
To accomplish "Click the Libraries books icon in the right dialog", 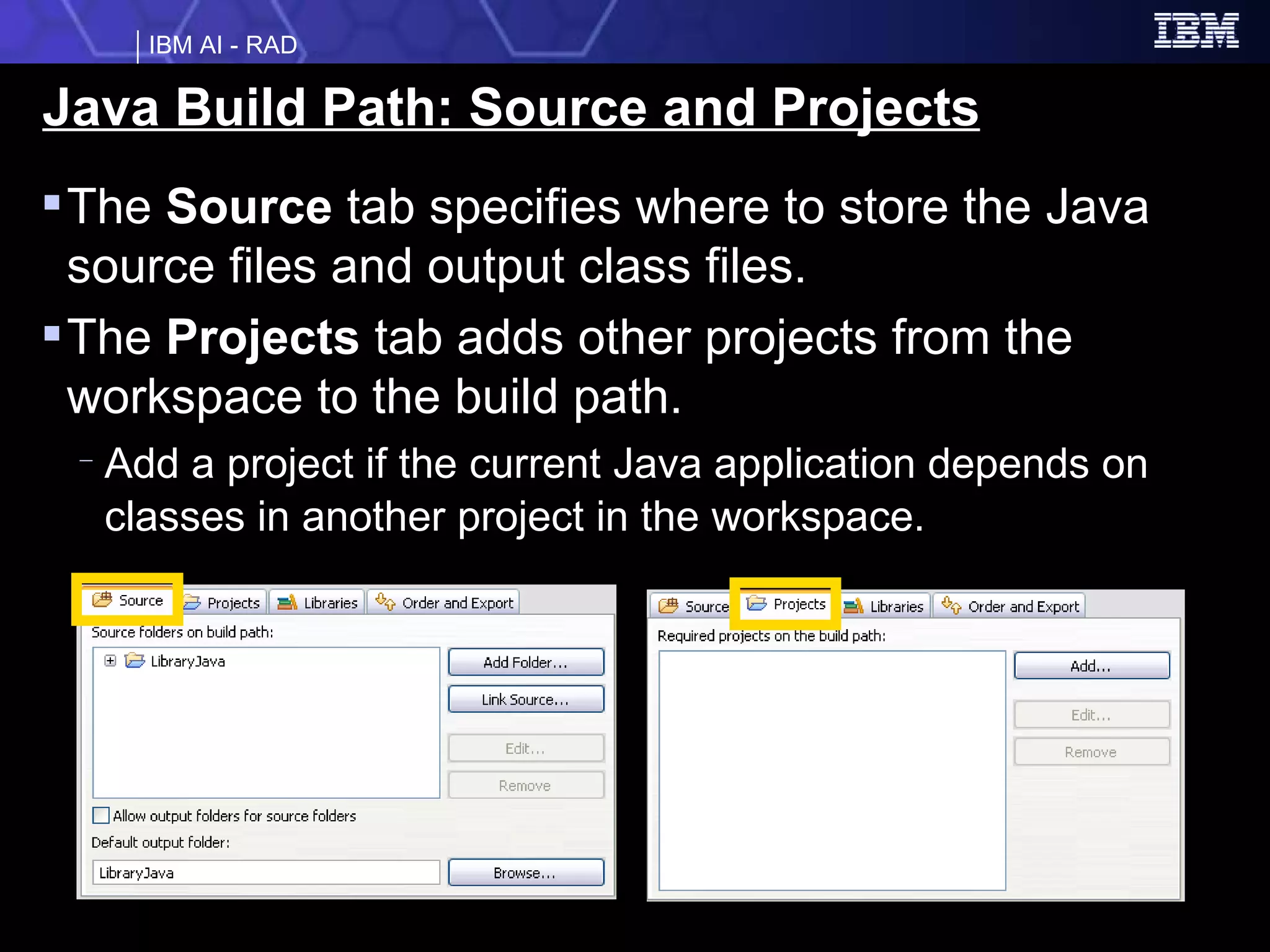I will (853, 606).
